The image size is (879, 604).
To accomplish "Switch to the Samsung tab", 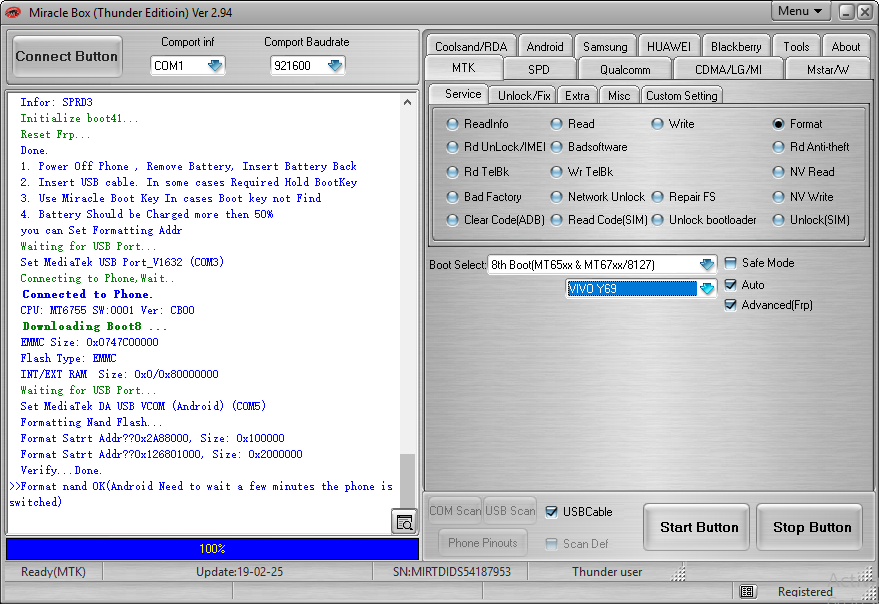I will pyautogui.click(x=605, y=47).
